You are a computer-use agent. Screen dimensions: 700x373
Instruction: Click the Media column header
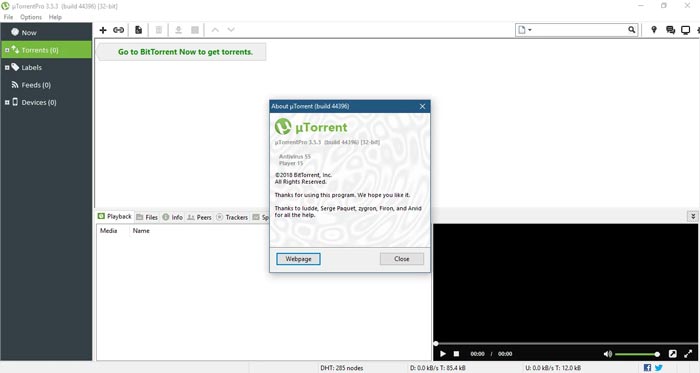[x=108, y=231]
